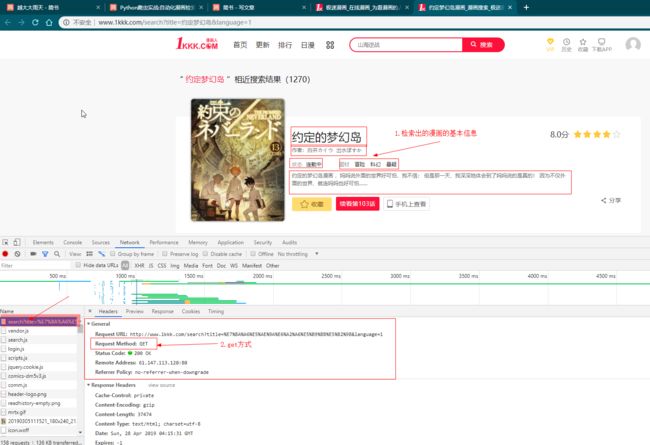
Task: Click view source link in Response Headers
Action: pos(162,385)
